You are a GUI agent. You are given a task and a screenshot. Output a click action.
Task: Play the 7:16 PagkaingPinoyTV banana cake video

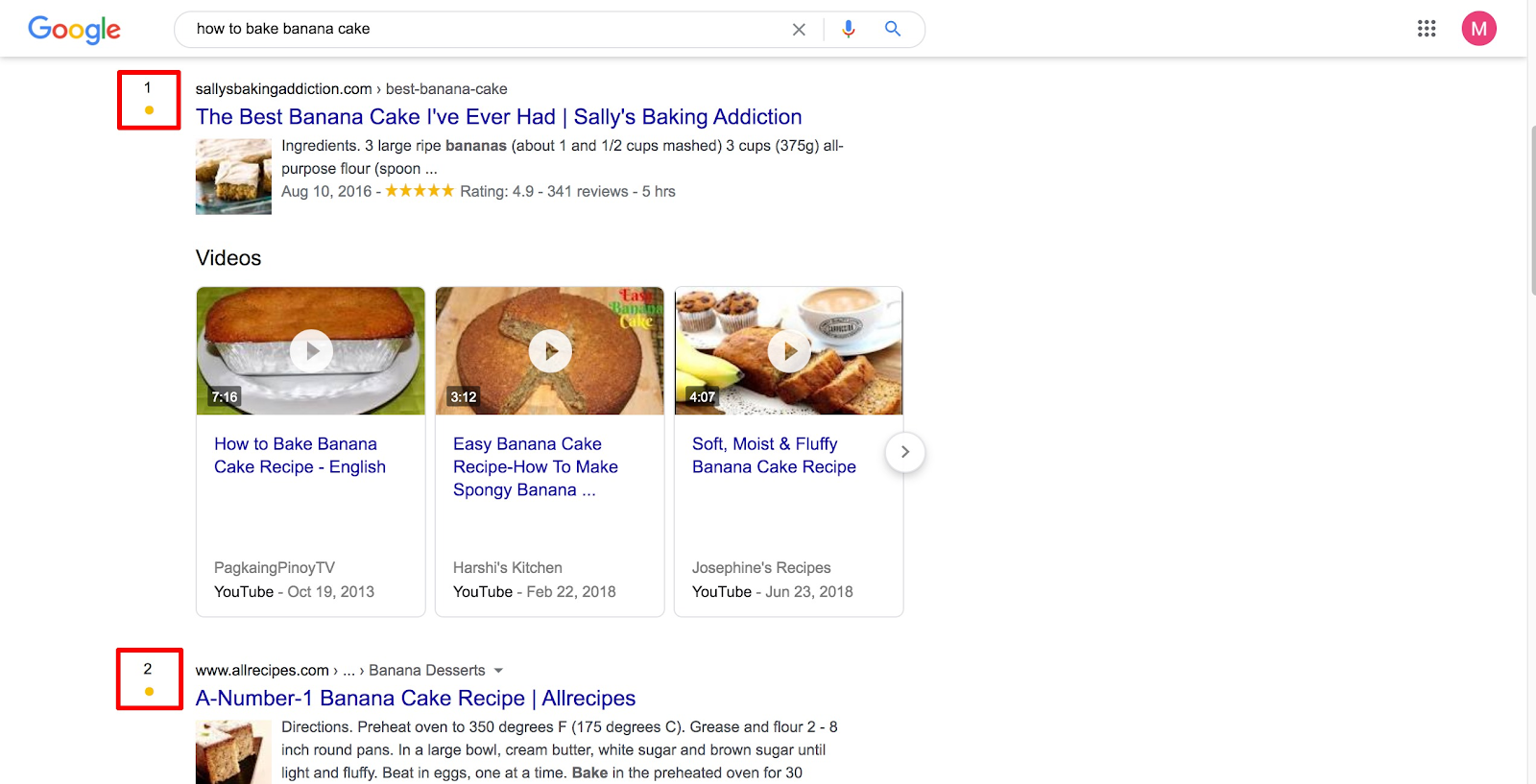(311, 351)
